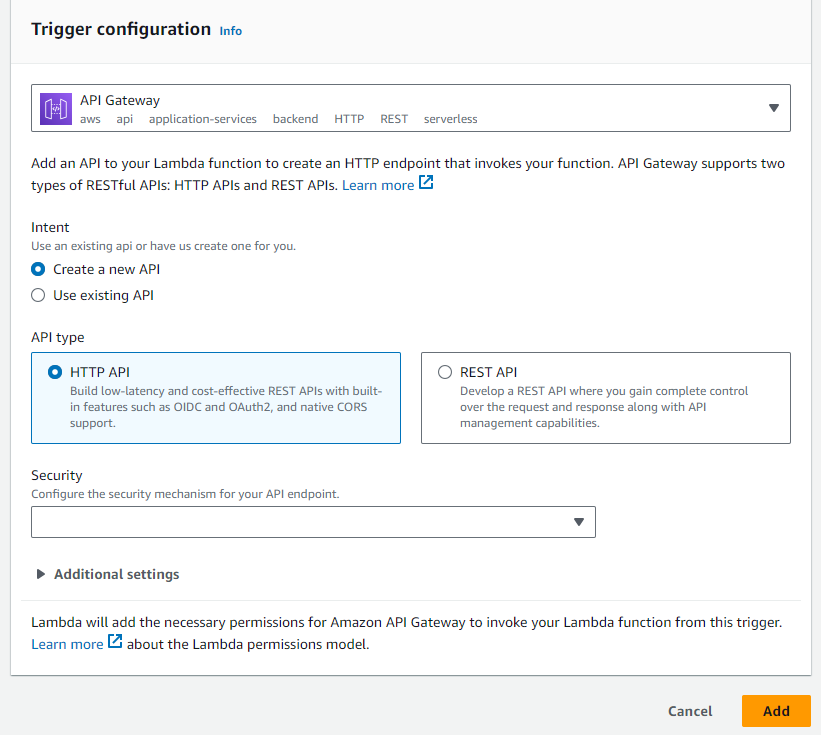Click the Cancel button
The image size is (821, 735).
click(x=690, y=711)
